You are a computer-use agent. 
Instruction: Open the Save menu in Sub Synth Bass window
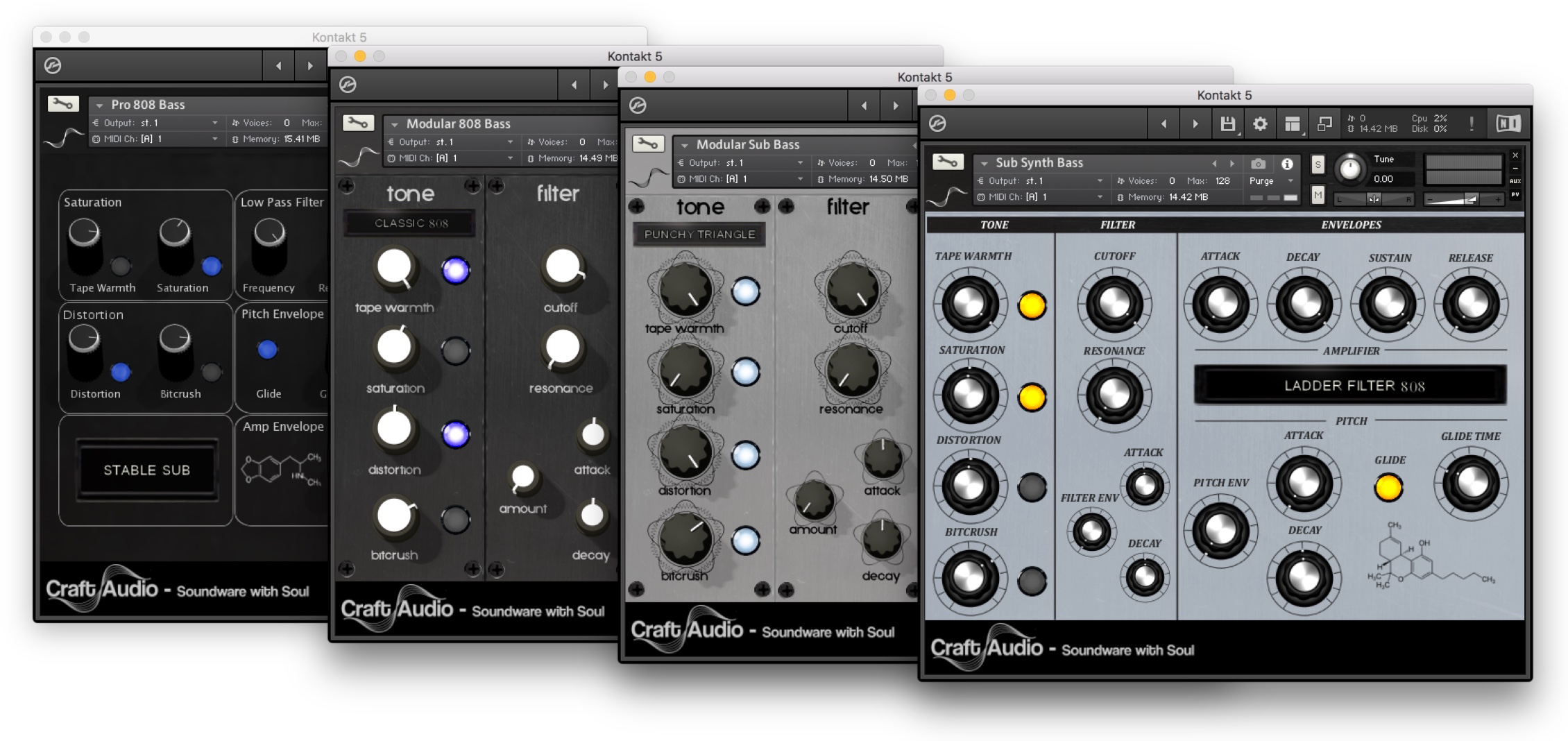[1227, 124]
